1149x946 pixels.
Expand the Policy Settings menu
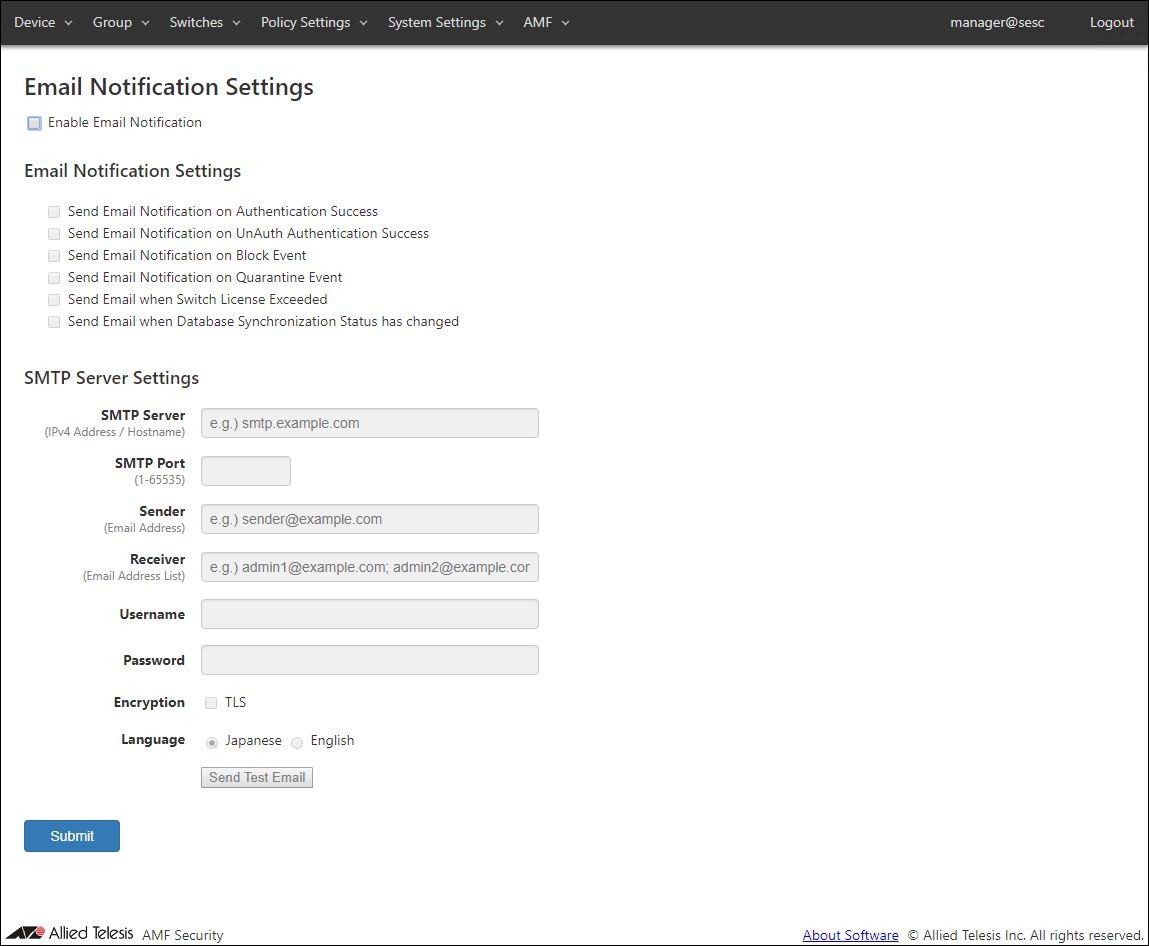pos(314,22)
